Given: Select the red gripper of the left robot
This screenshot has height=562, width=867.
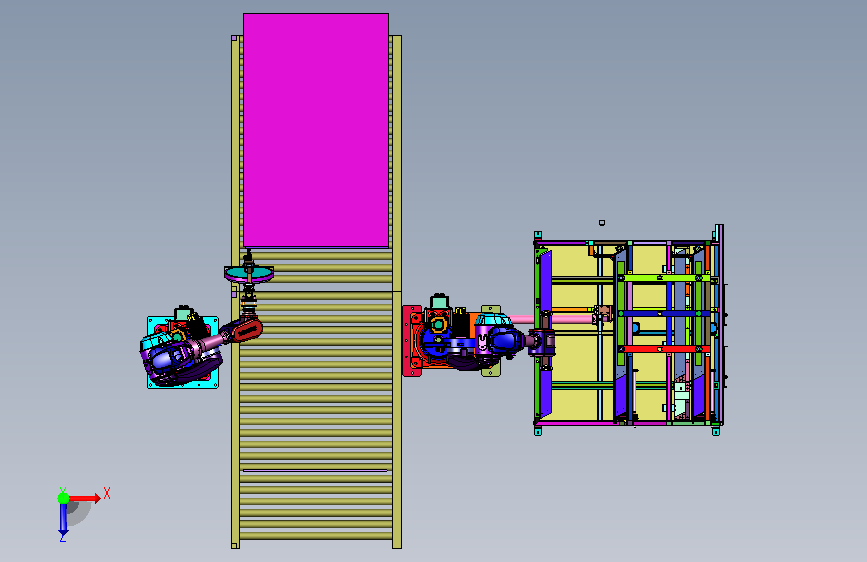Looking at the screenshot, I should [247, 330].
